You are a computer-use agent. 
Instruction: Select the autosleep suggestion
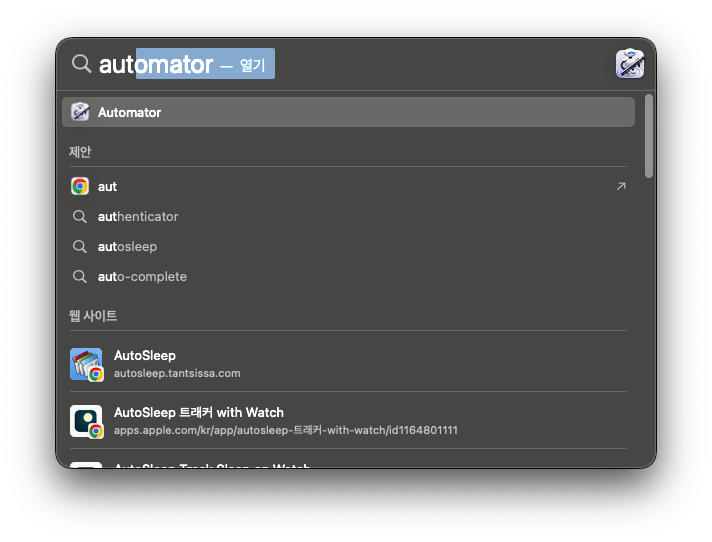click(348, 246)
